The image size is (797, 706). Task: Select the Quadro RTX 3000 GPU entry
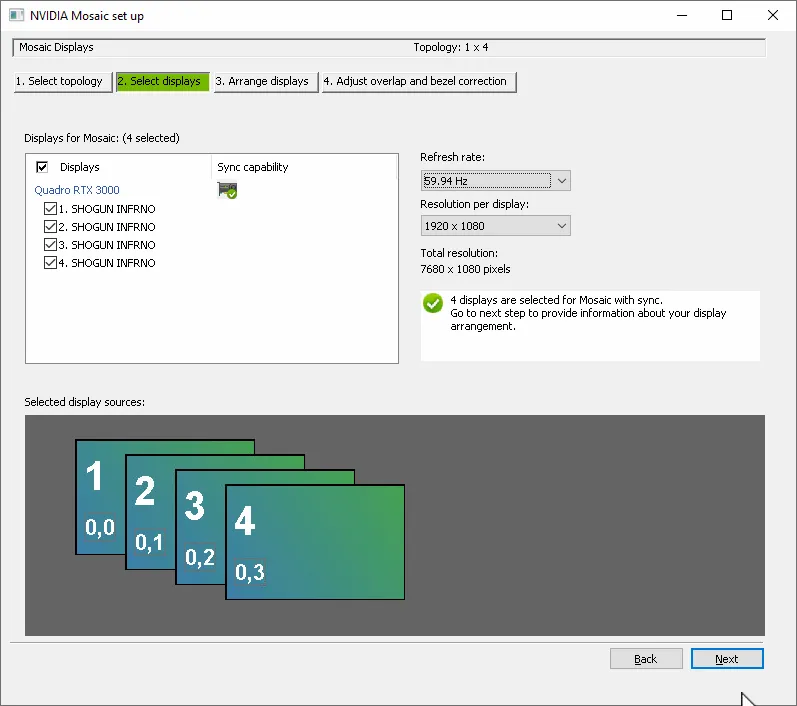[x=77, y=190]
